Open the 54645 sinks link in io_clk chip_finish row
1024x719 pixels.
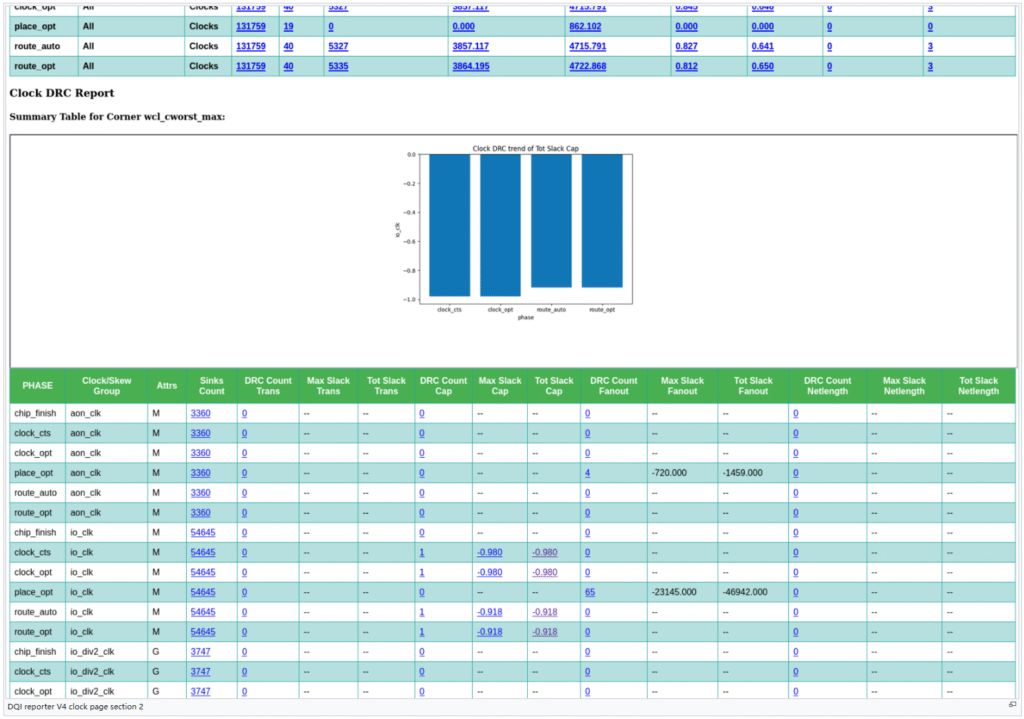202,532
